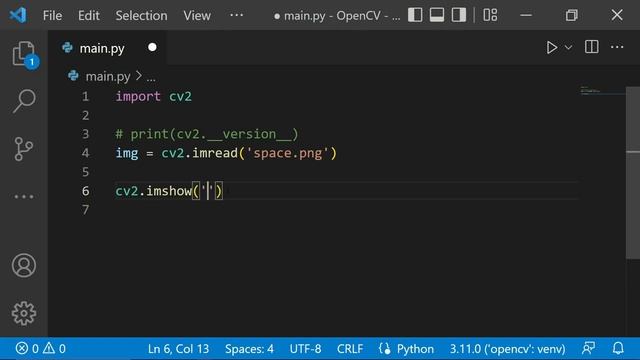Minimize the VS Code window

click(x=526, y=16)
